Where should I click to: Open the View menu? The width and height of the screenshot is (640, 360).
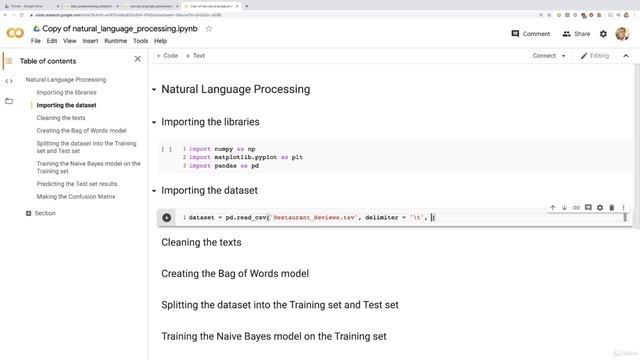point(69,41)
